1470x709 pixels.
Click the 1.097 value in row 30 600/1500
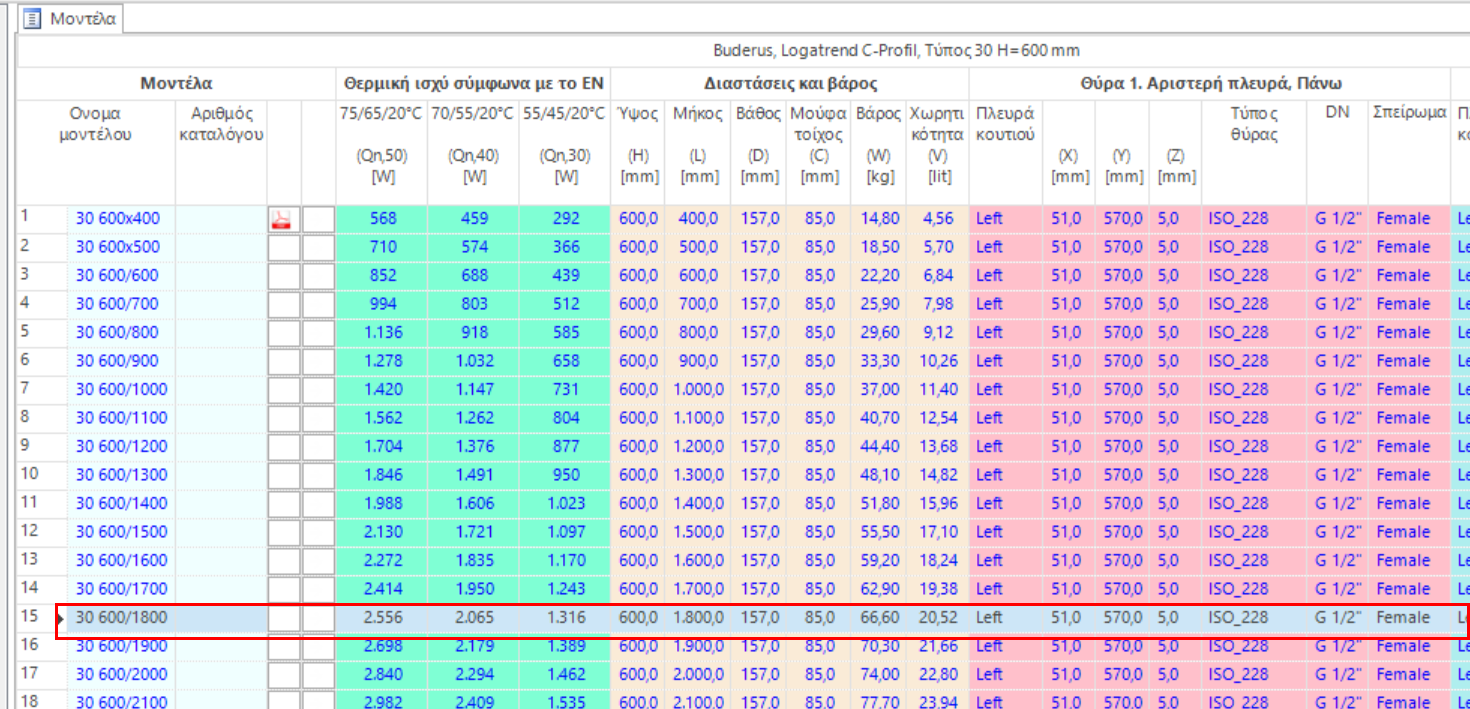[x=565, y=532]
